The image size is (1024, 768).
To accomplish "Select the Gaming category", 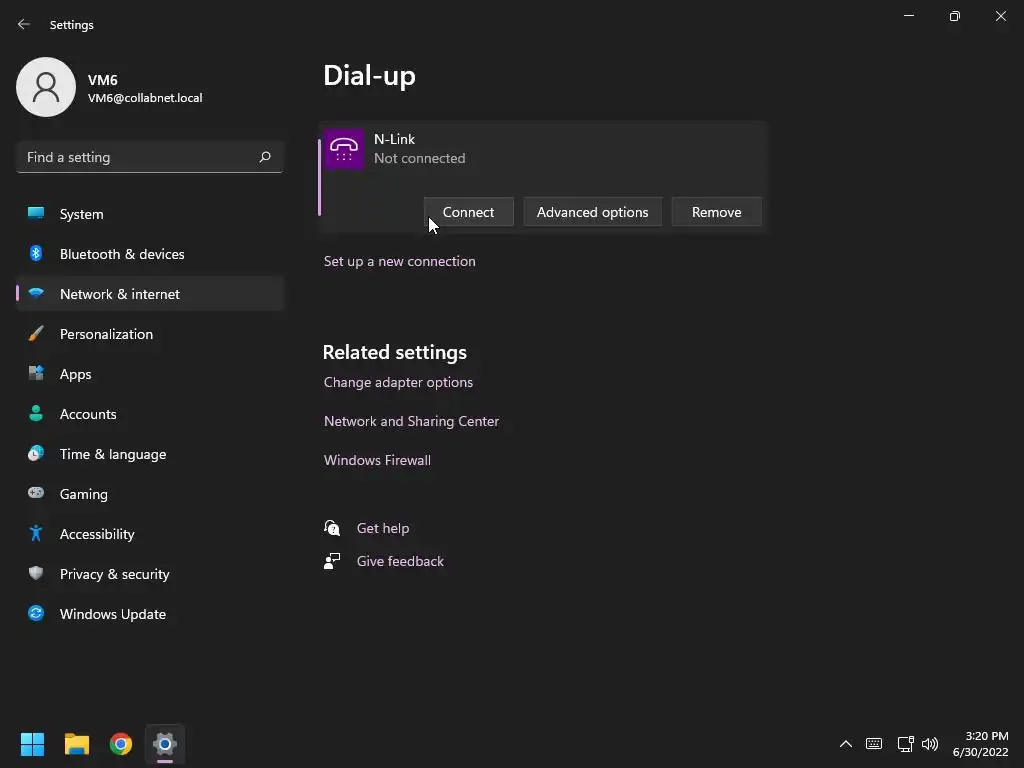I will coord(83,494).
